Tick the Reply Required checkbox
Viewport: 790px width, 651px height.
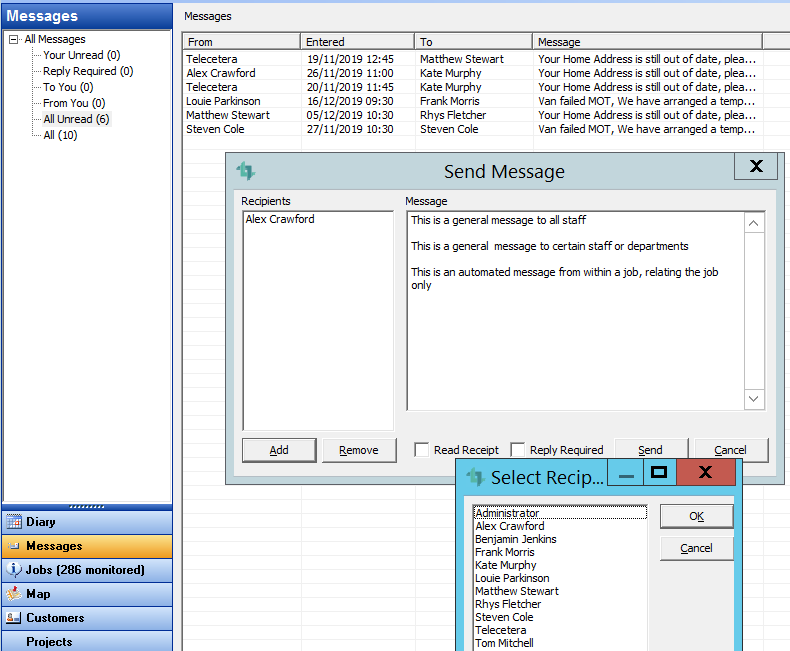518,450
